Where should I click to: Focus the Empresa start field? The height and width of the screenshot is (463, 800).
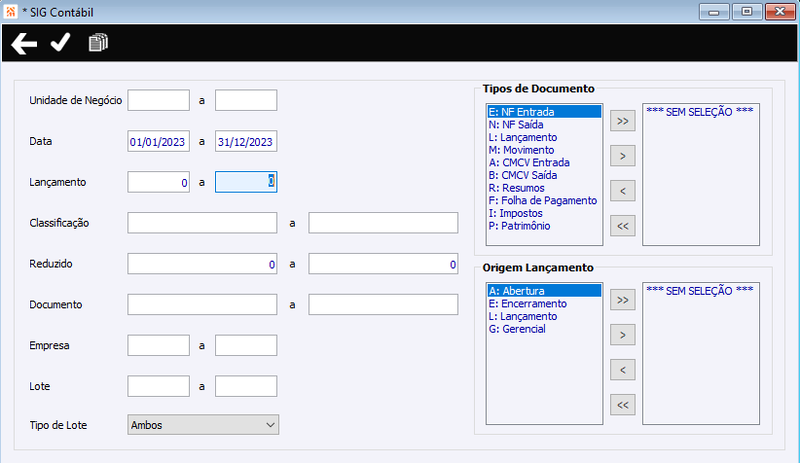[159, 346]
